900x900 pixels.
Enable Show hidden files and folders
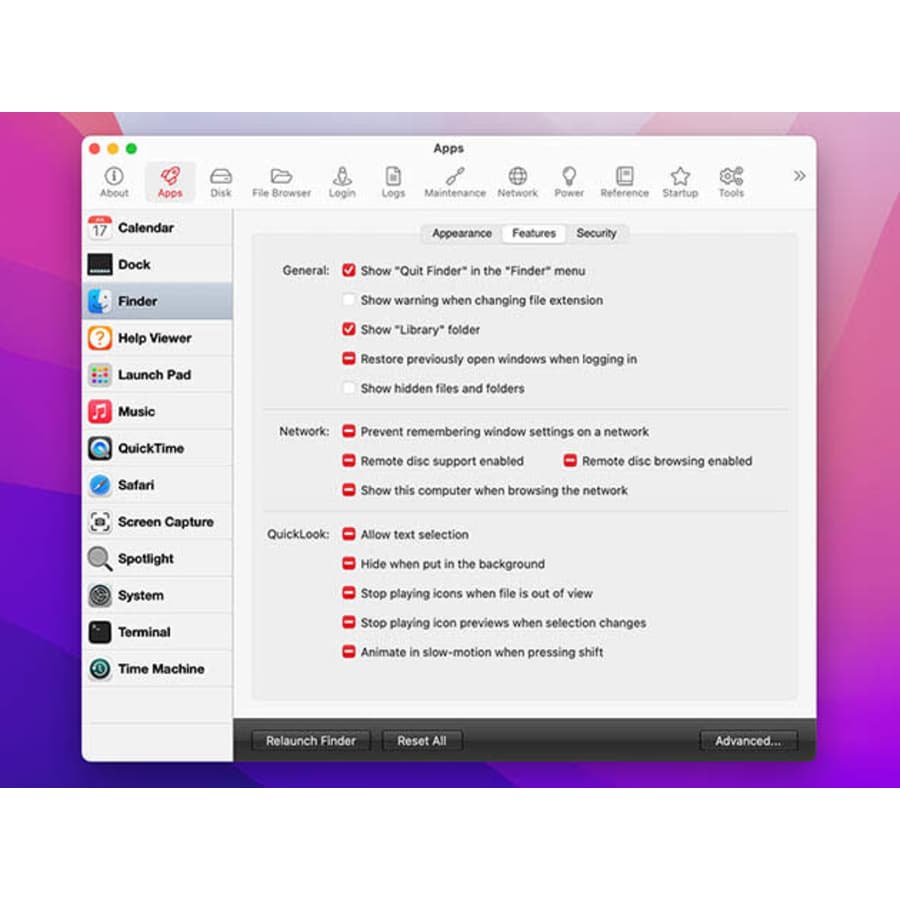[350, 388]
